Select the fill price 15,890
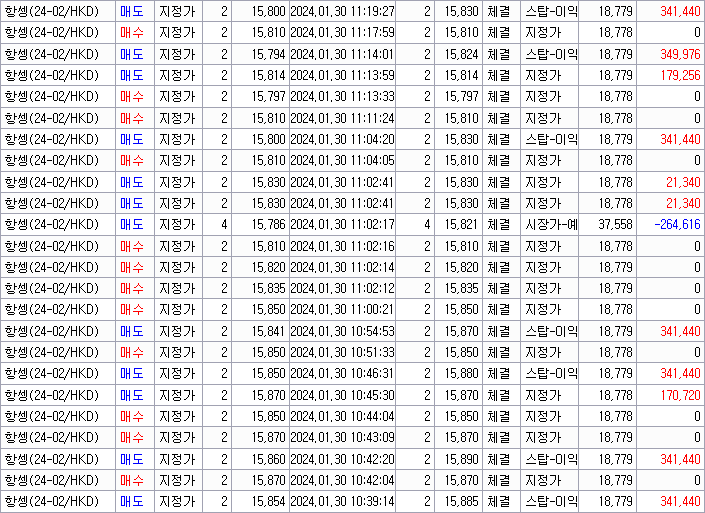This screenshot has height=513, width=705. [461, 459]
